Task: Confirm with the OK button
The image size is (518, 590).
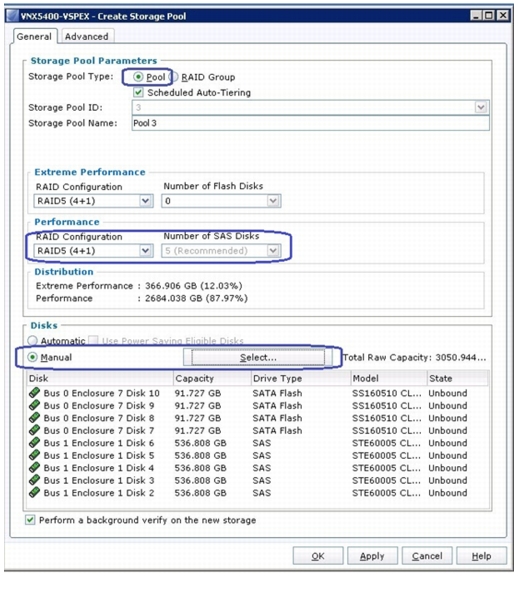Action: pos(318,556)
